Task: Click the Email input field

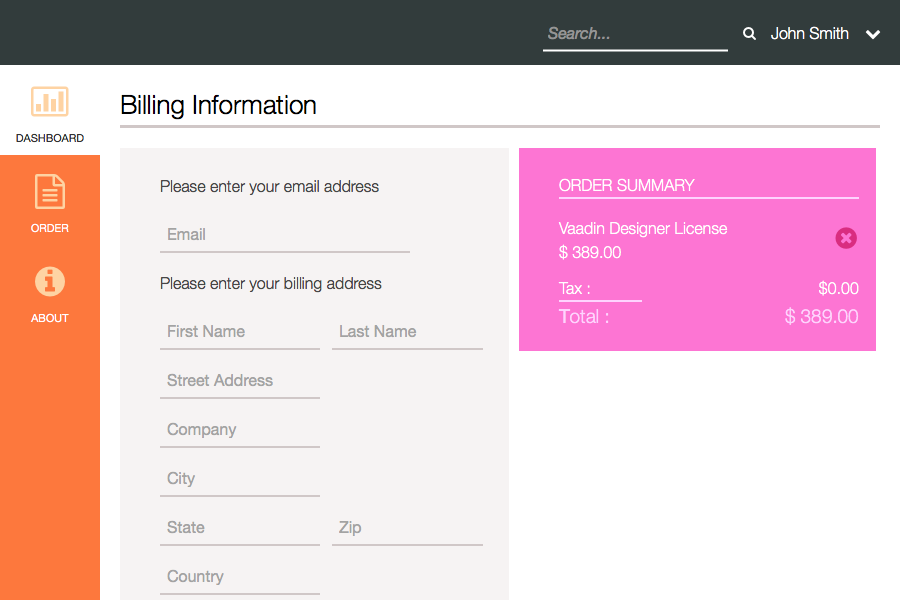Action: pos(285,235)
